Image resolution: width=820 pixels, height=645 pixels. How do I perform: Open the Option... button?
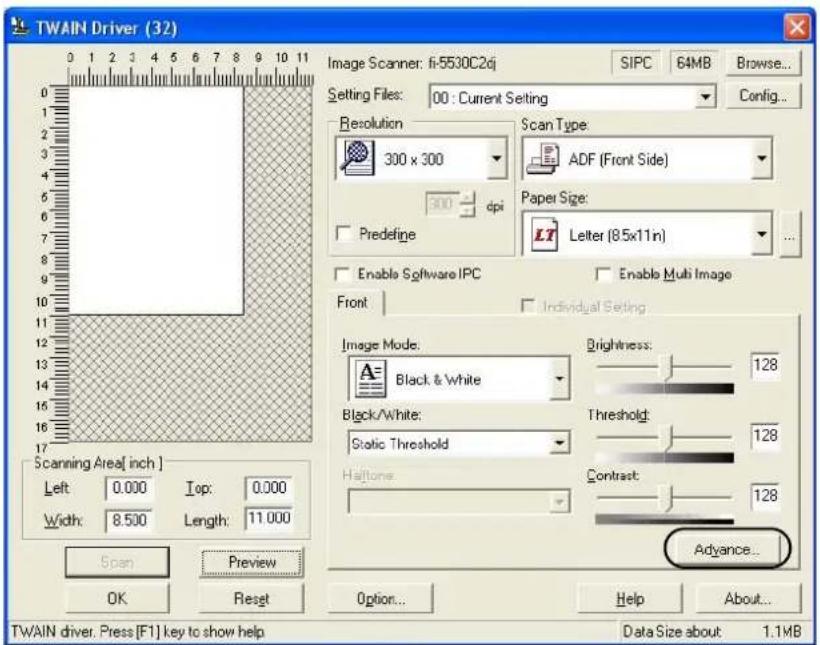(x=381, y=598)
